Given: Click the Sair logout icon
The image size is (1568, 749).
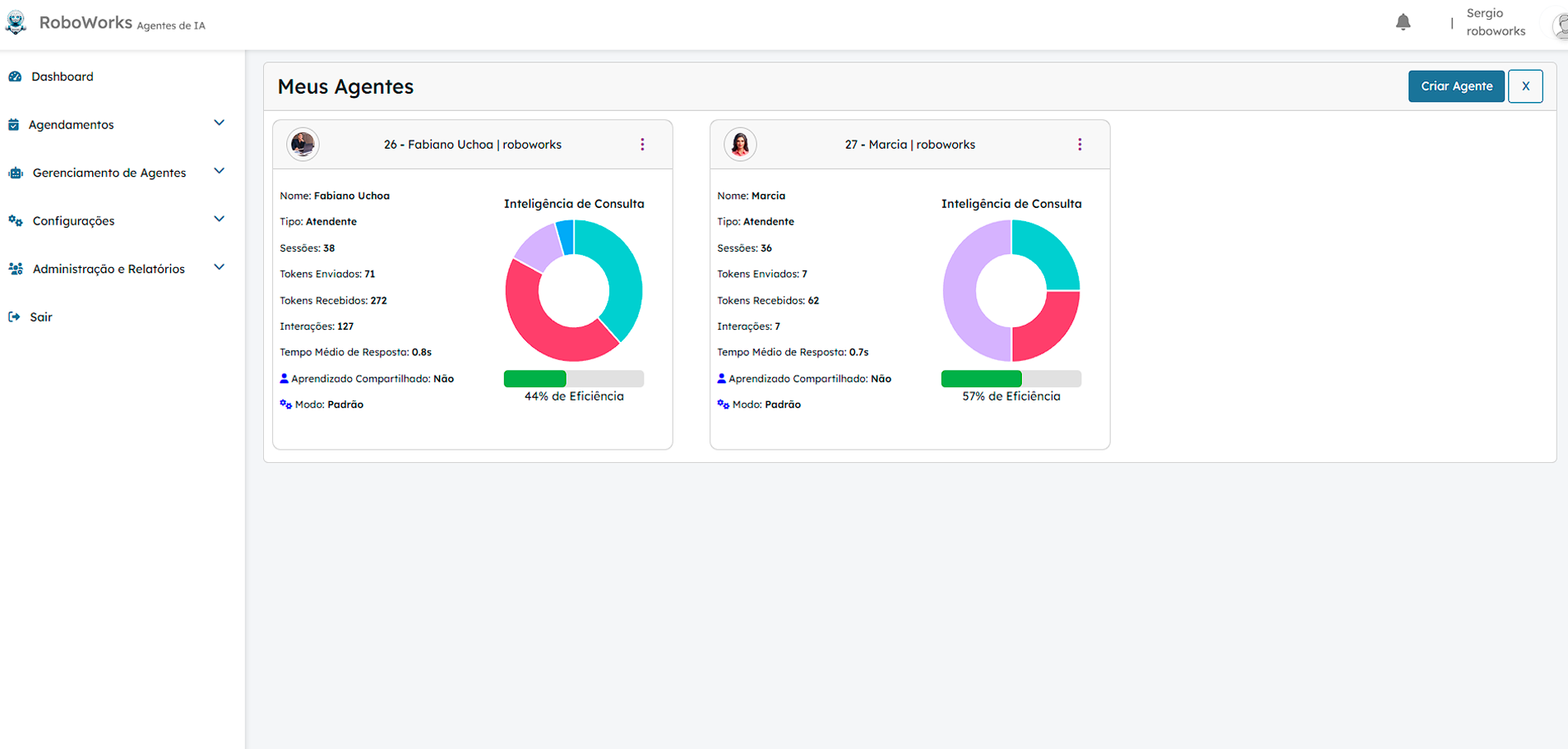Looking at the screenshot, I should click(14, 317).
